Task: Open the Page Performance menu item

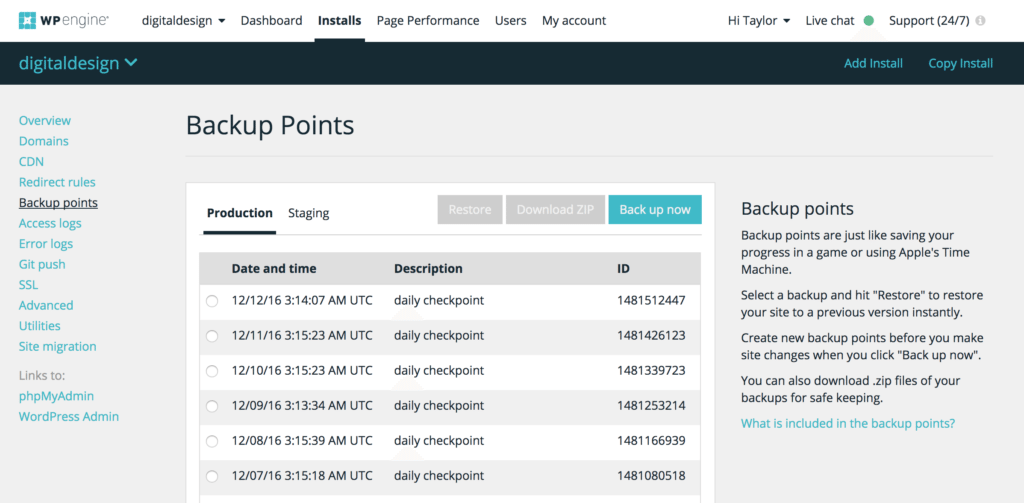Action: coord(427,20)
